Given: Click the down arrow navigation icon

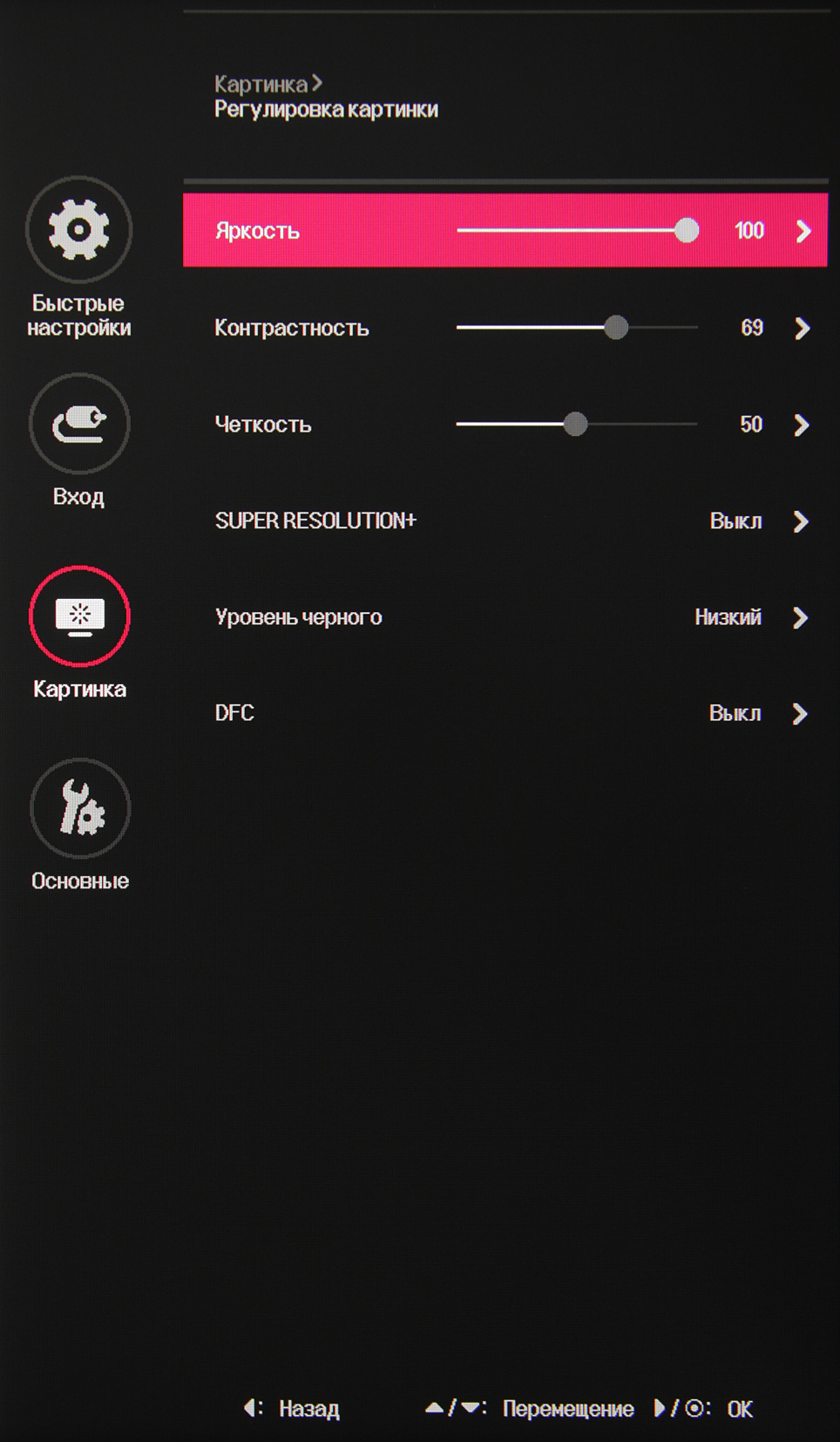Looking at the screenshot, I should (471, 1408).
